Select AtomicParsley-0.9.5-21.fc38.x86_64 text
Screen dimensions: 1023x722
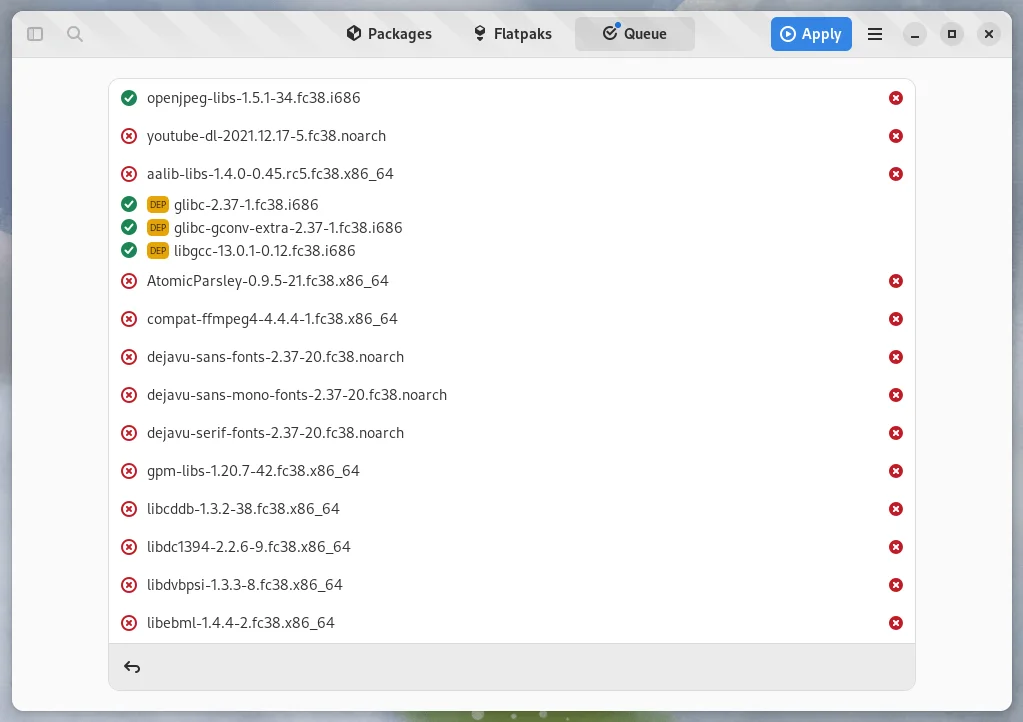click(x=267, y=281)
